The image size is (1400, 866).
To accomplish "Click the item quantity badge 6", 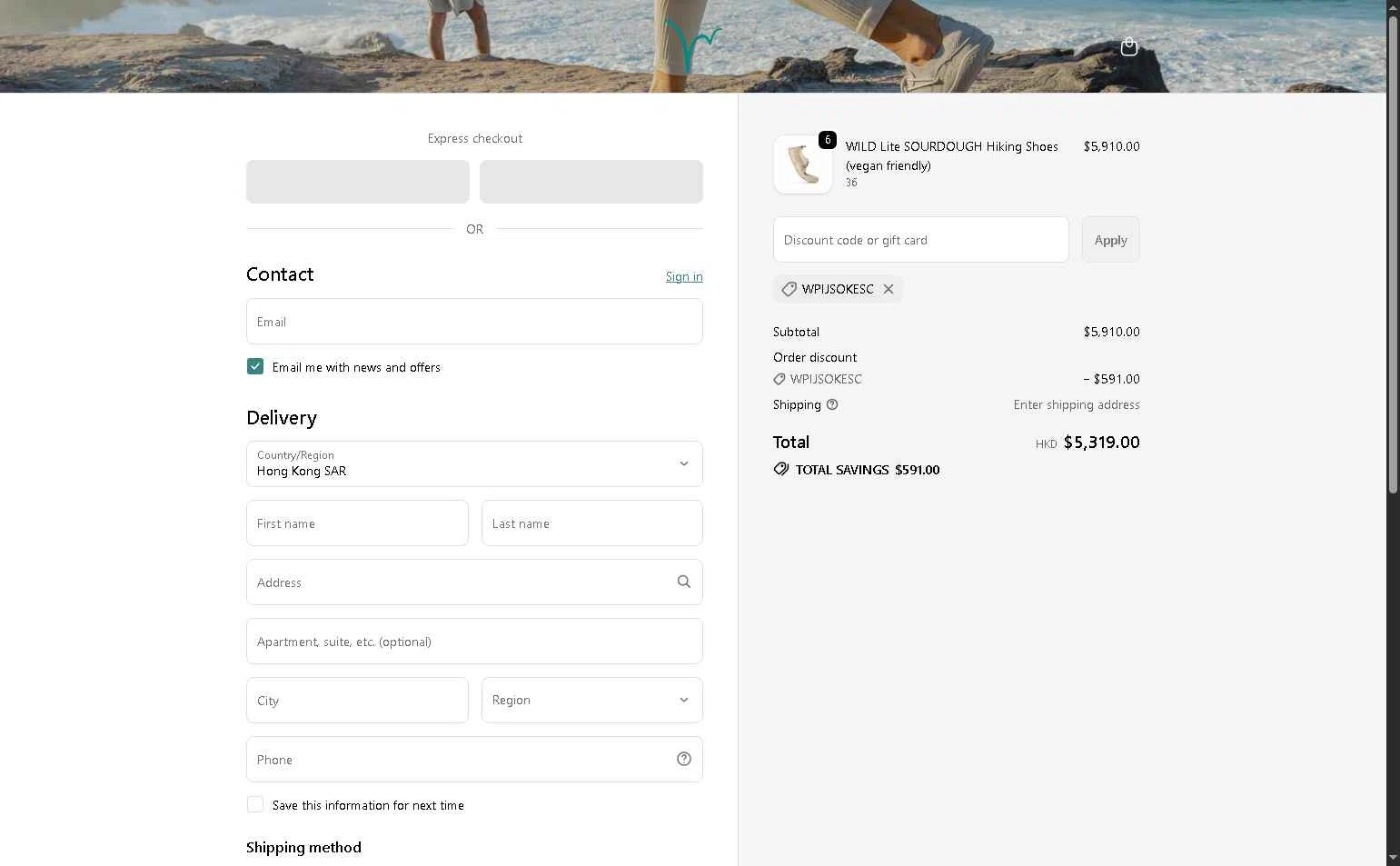I will click(827, 140).
